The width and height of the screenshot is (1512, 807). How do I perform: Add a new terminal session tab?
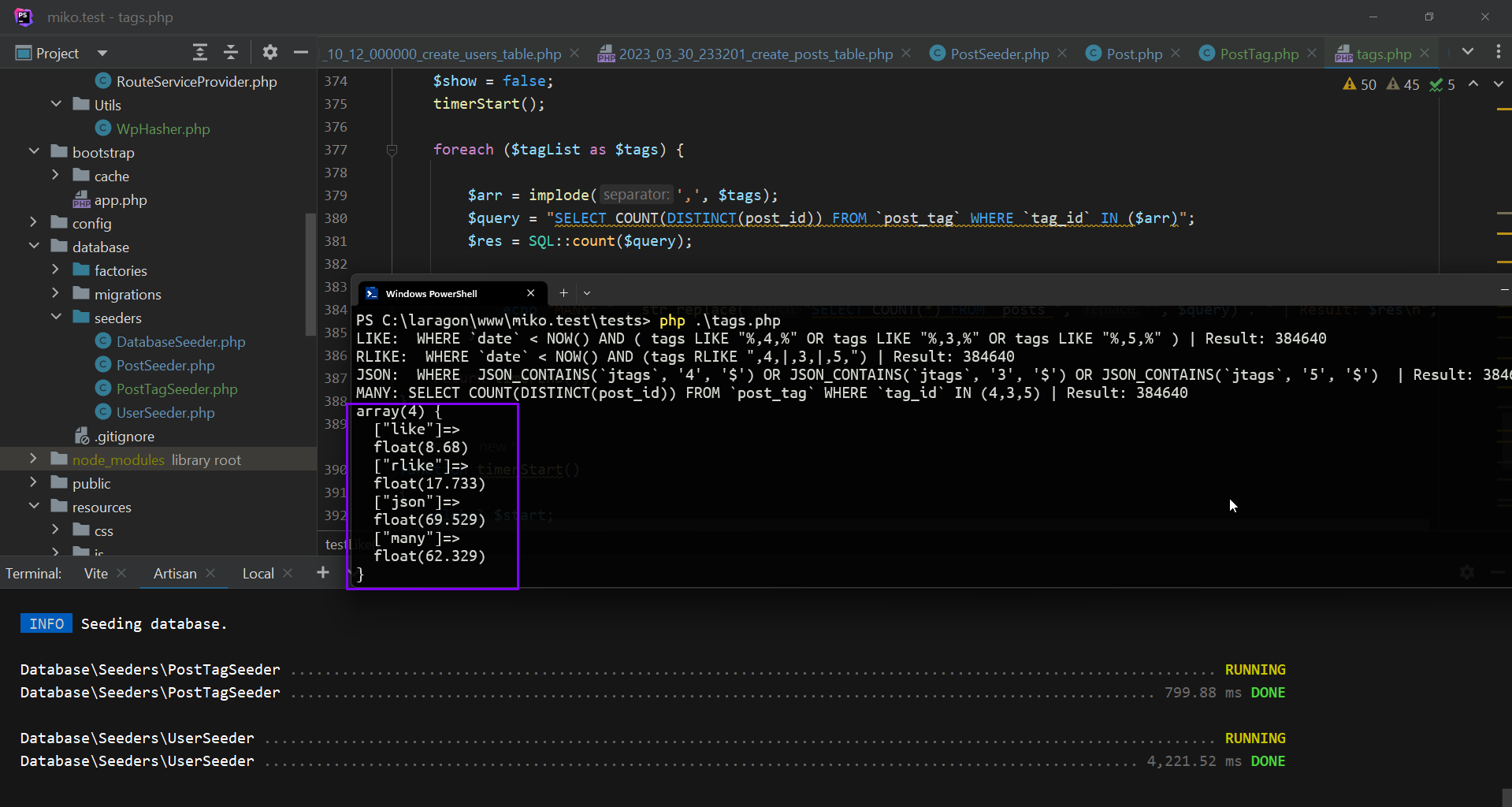tap(323, 573)
